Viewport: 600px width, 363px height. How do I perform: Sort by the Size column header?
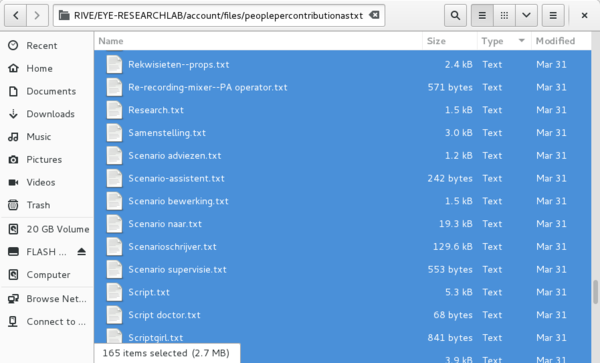point(450,41)
